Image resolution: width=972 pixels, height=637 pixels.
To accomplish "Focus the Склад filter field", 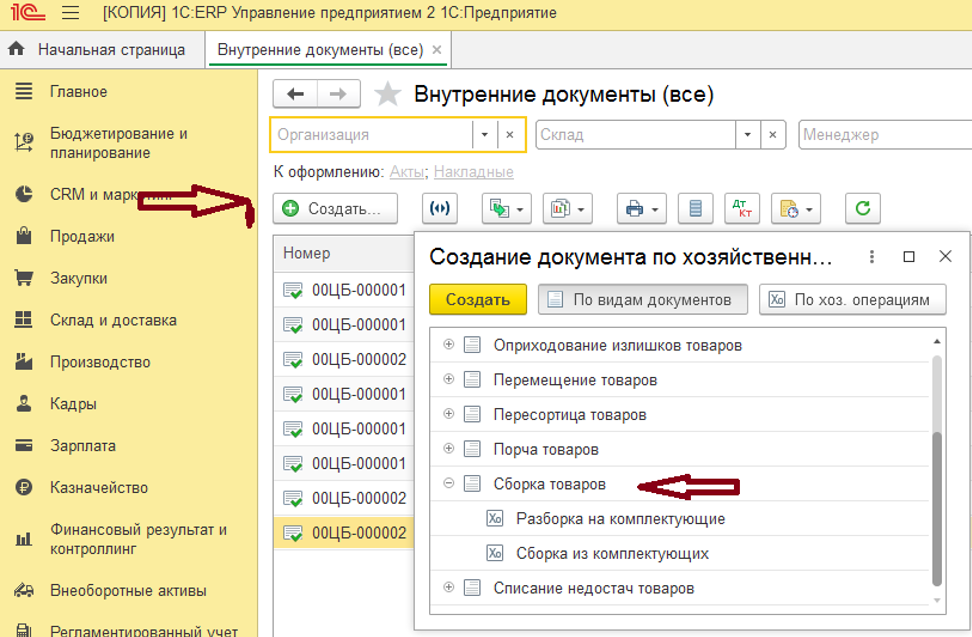I will point(637,134).
